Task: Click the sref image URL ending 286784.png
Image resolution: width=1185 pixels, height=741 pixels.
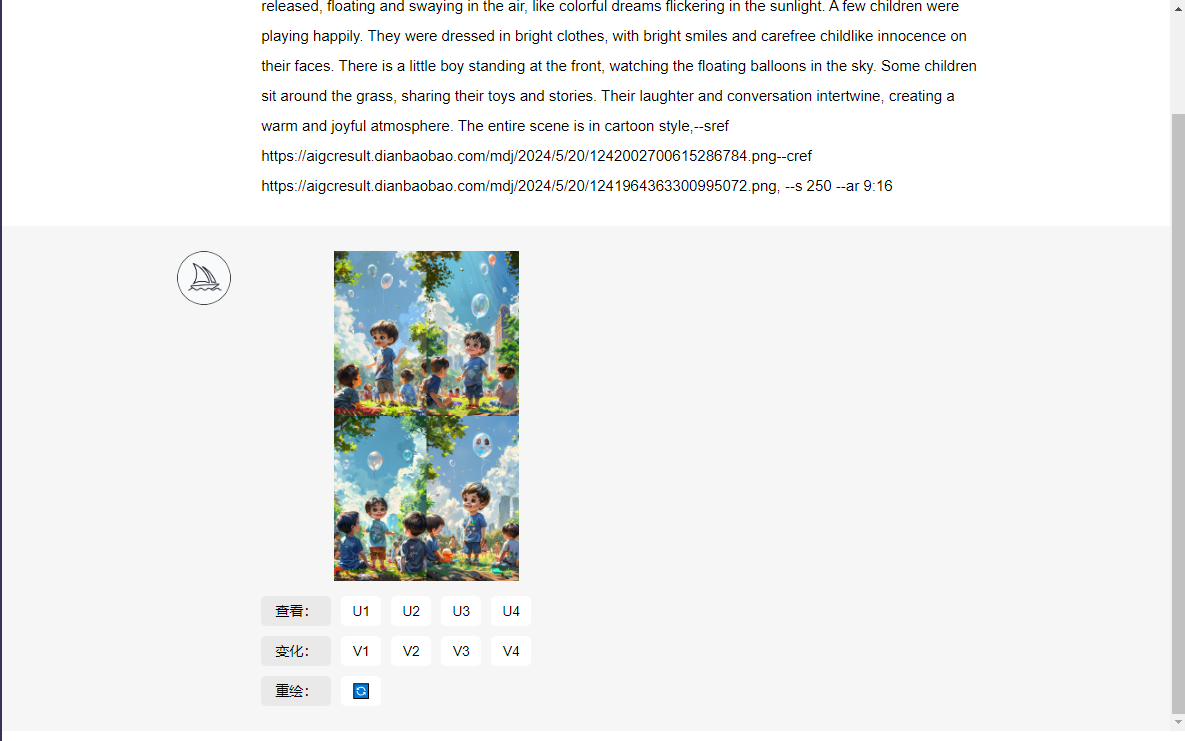Action: tap(518, 156)
